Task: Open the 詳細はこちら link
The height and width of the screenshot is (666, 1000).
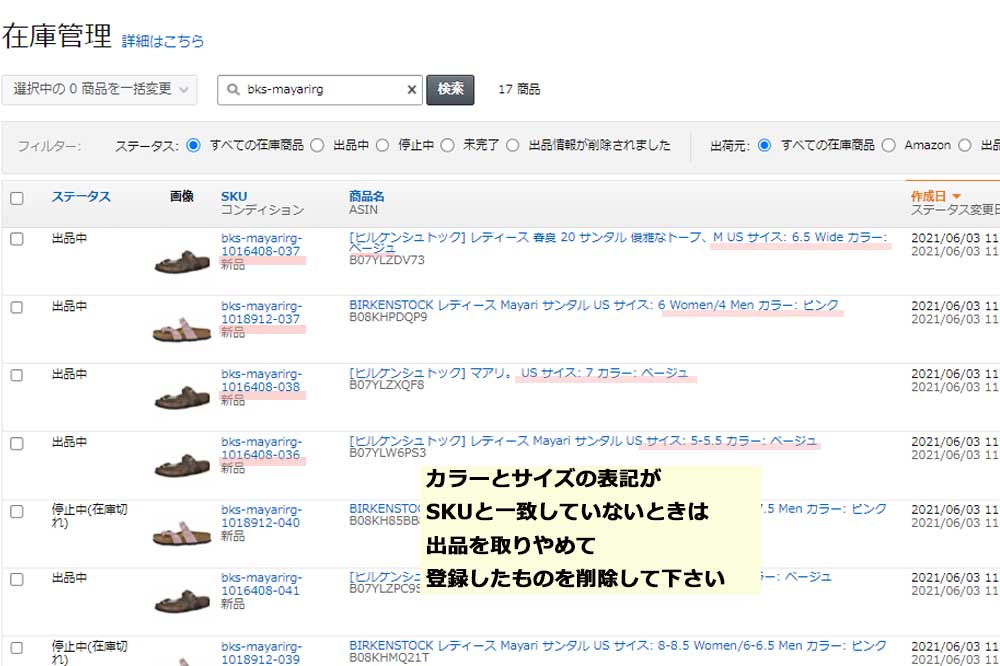Action: [163, 41]
